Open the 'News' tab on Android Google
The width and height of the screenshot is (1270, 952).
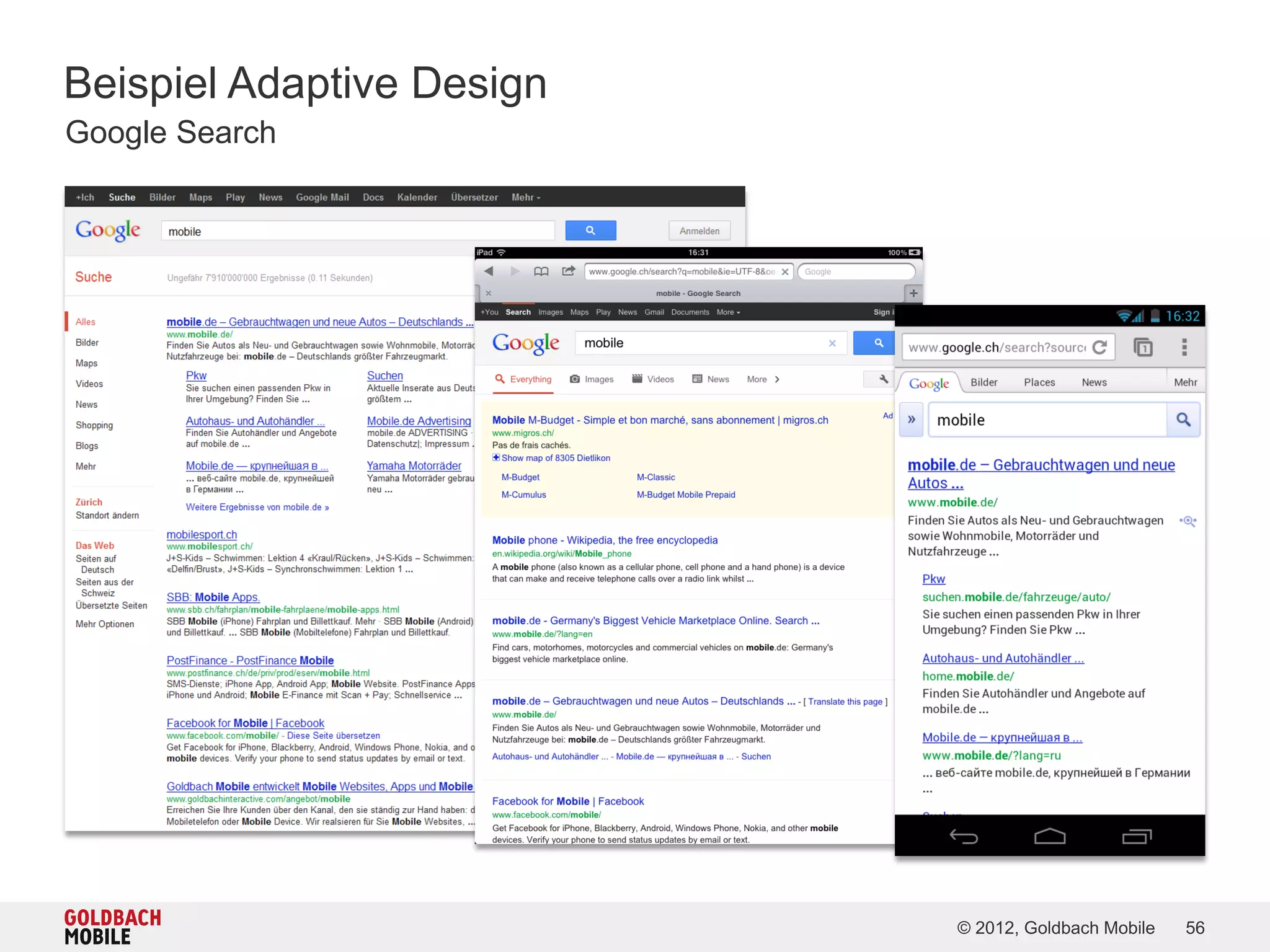(1094, 382)
